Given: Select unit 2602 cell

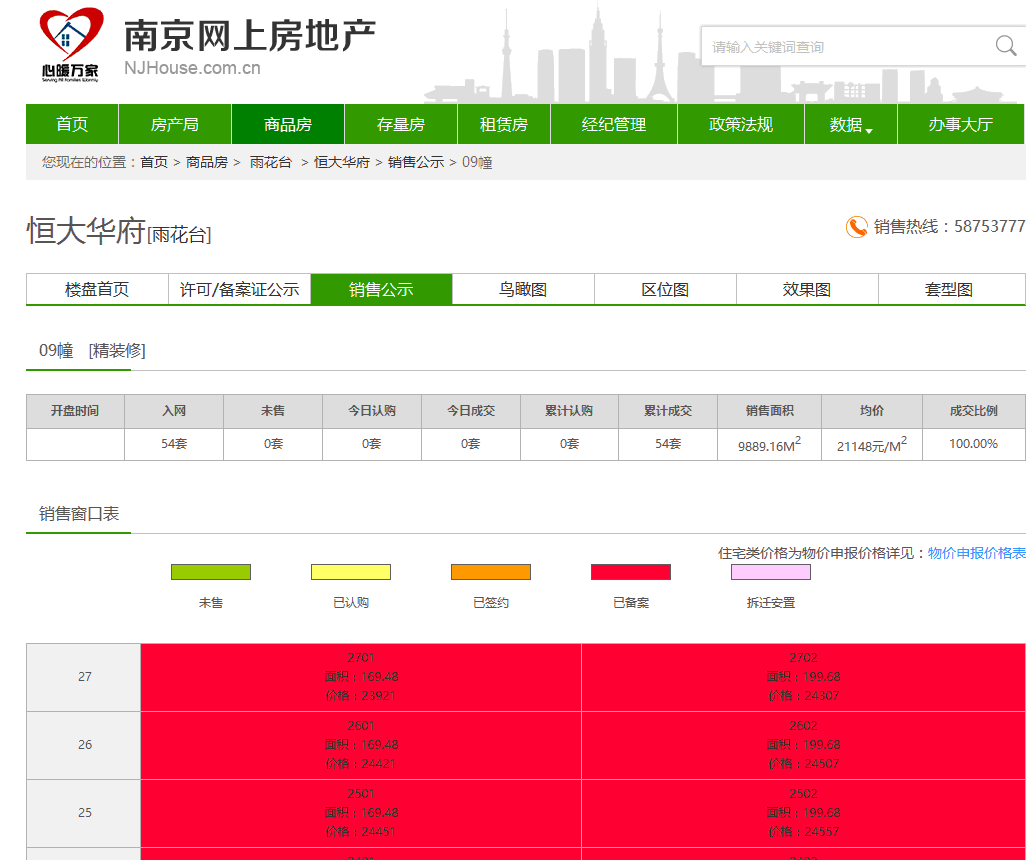Looking at the screenshot, I should pyautogui.click(x=804, y=745).
